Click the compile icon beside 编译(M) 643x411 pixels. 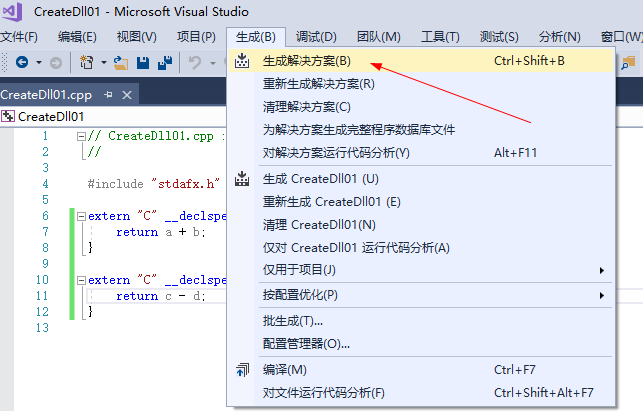(x=242, y=370)
